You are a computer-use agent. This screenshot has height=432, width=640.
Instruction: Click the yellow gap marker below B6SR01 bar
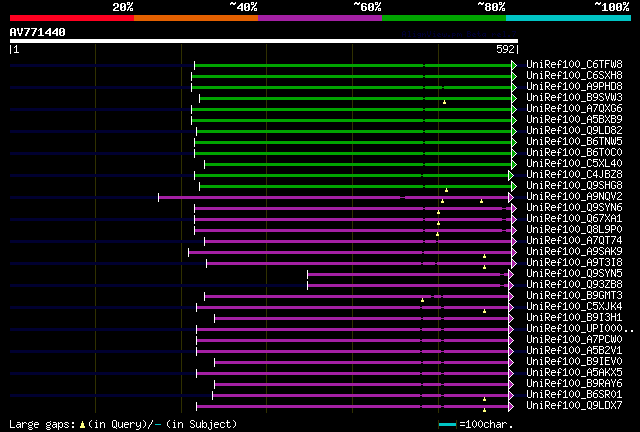click(484, 399)
